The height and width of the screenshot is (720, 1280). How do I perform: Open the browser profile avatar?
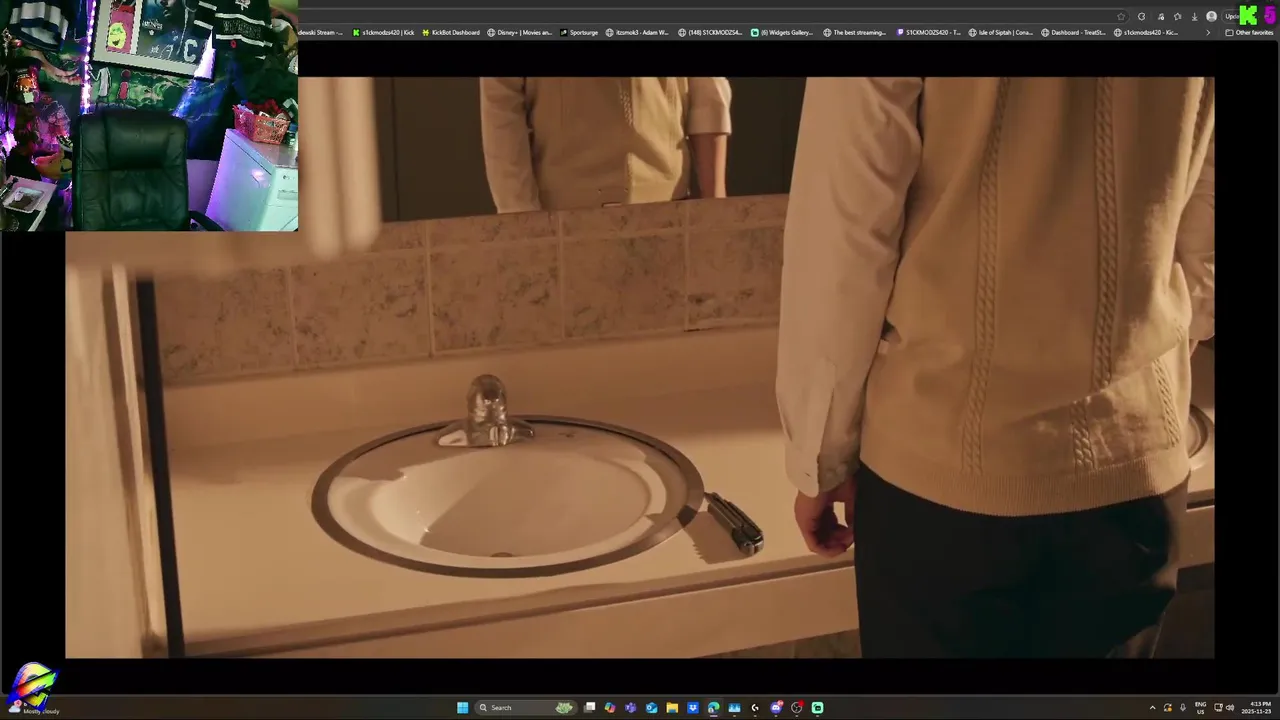pyautogui.click(x=1211, y=16)
